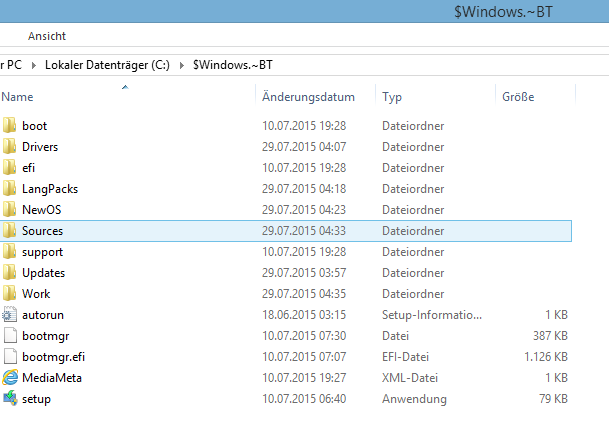This screenshot has width=609, height=447.
Task: Click the bootmgr.efi file icon
Action: coord(10,356)
